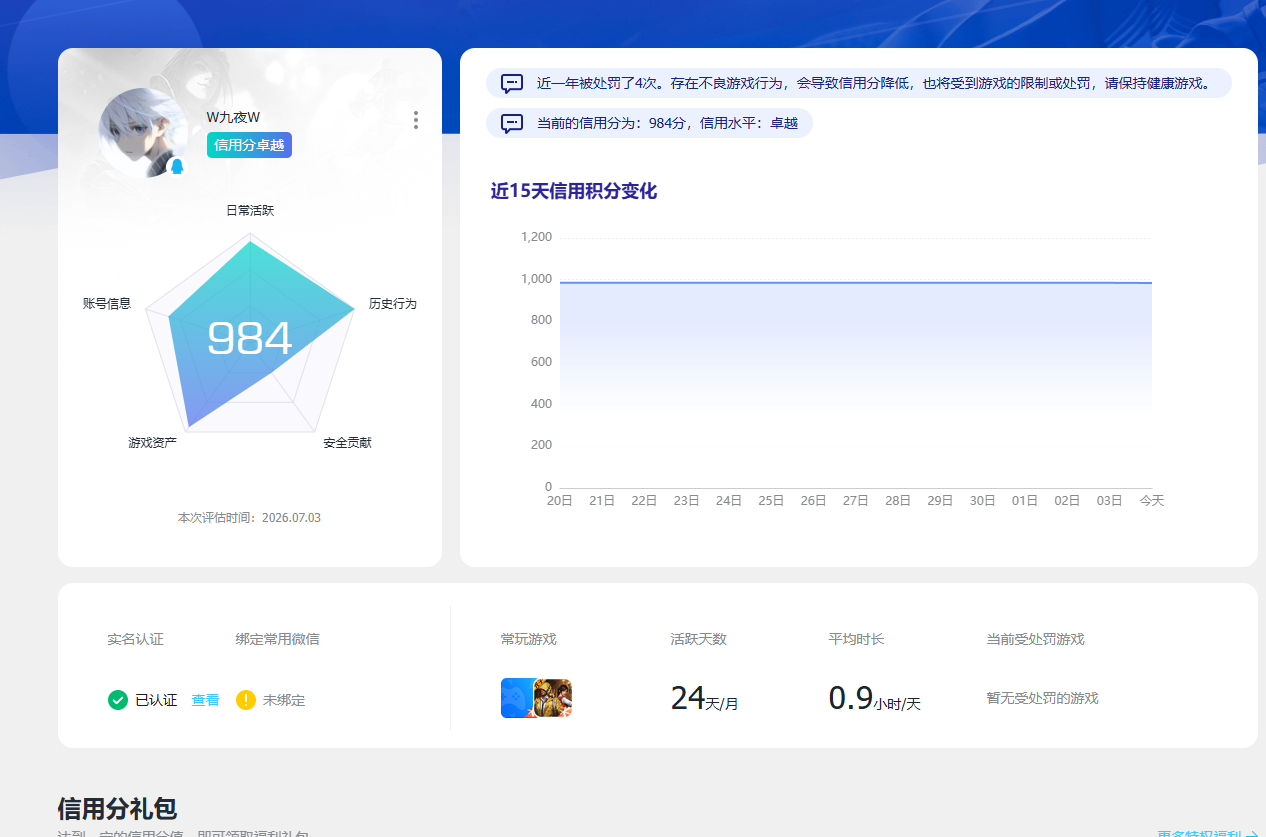Click the 0.9小时/天 average duration value
Image resolution: width=1266 pixels, height=837 pixels.
[874, 699]
